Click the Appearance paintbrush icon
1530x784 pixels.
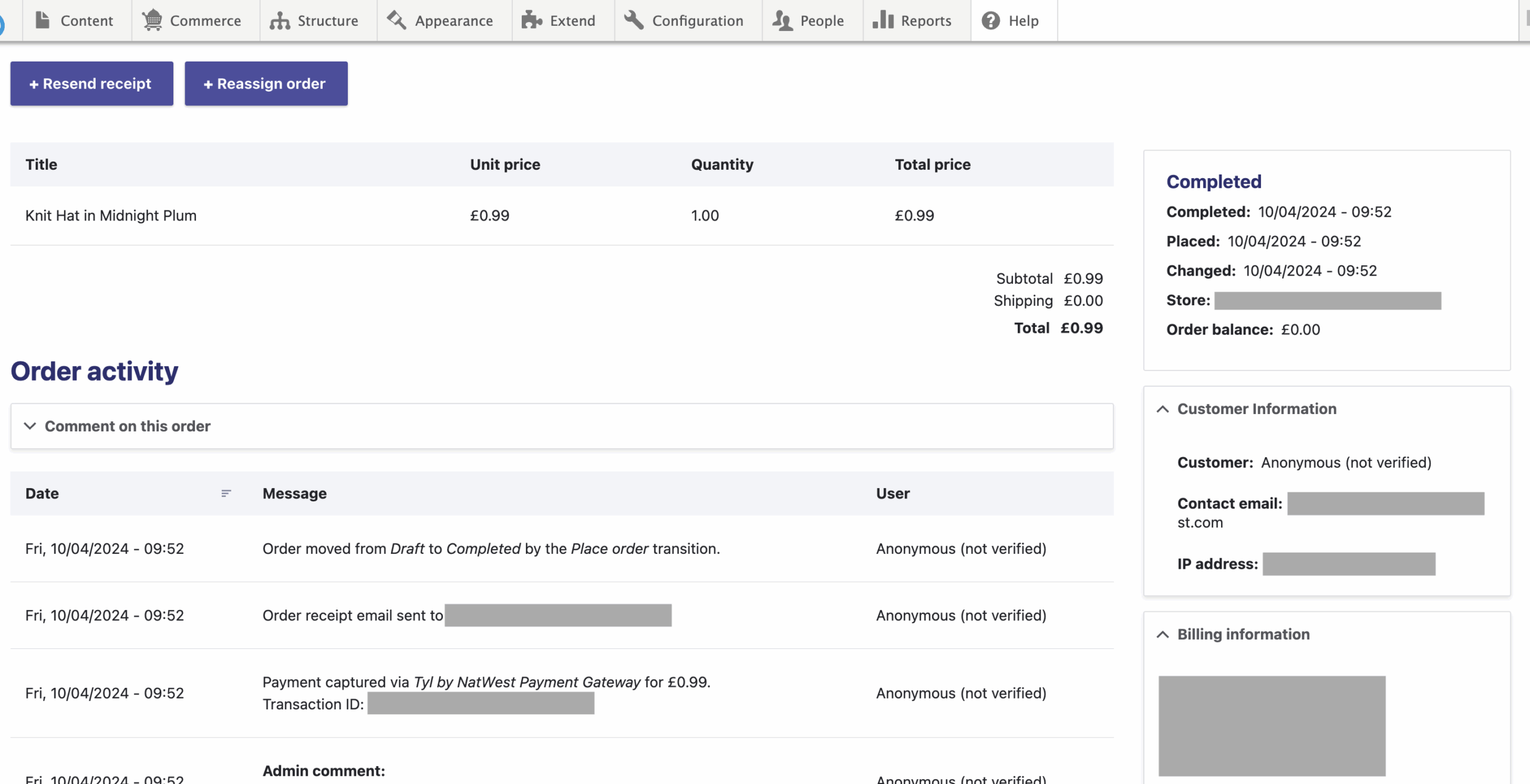(396, 20)
